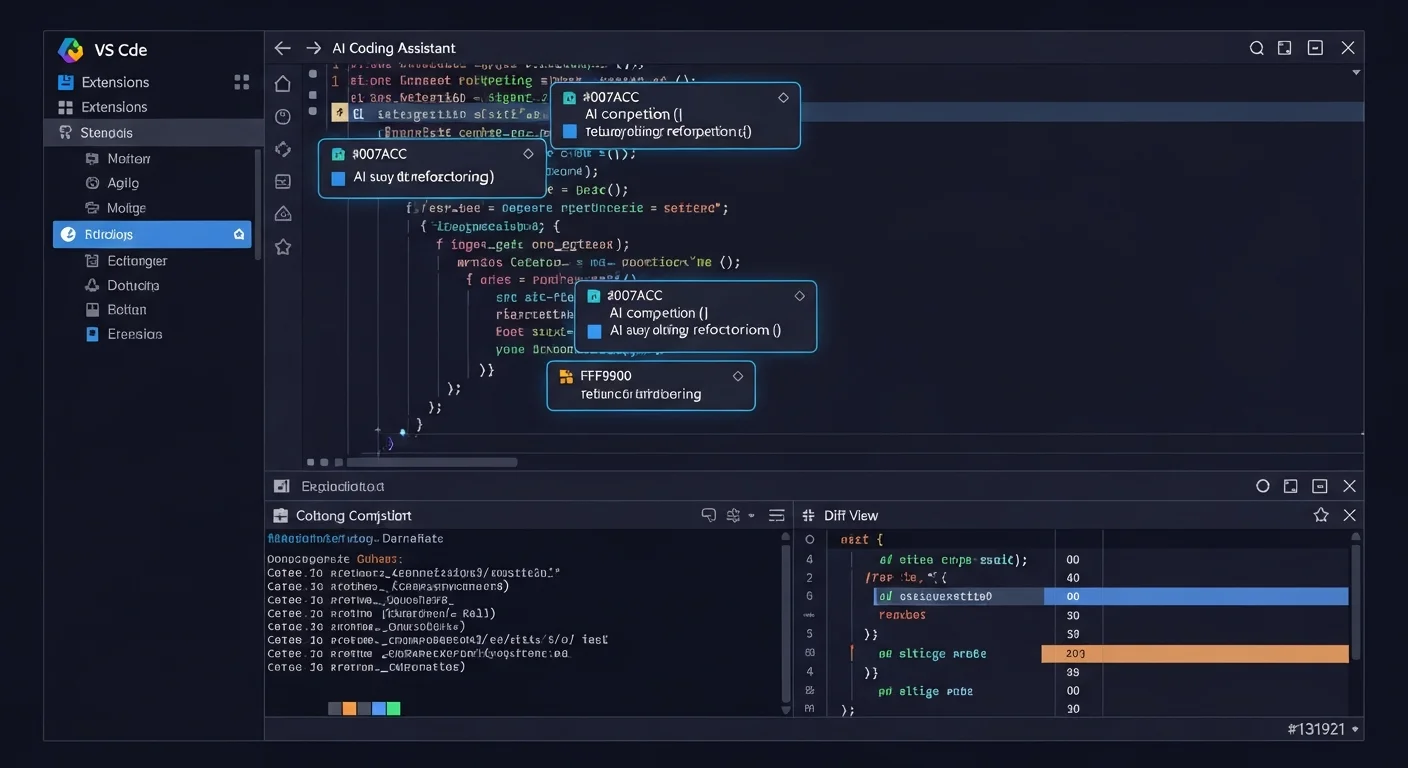The width and height of the screenshot is (1408, 768).
Task: Open the comment icon above Coding Completions panel
Action: (x=710, y=515)
